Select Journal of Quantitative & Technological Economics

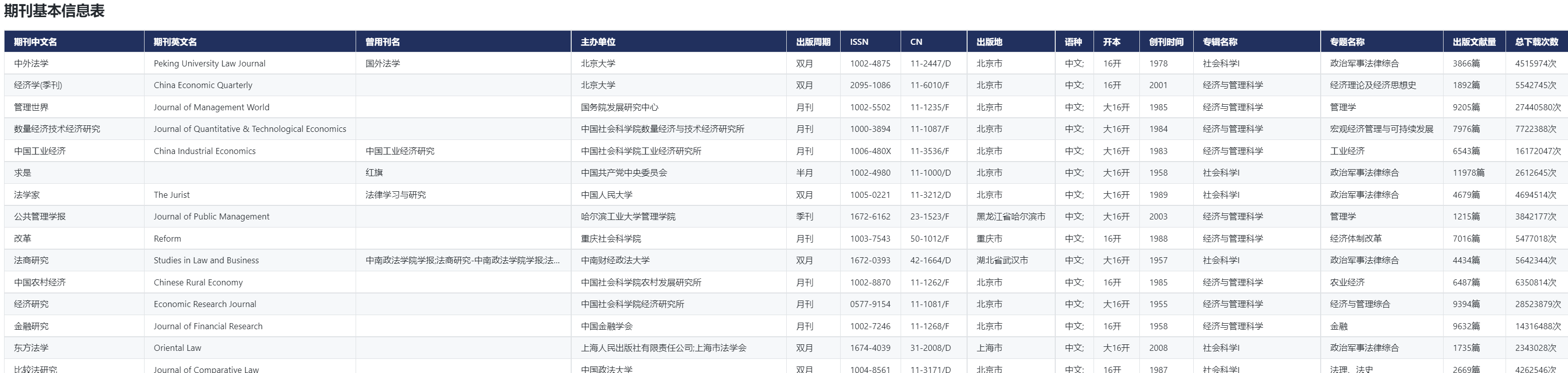tap(249, 129)
